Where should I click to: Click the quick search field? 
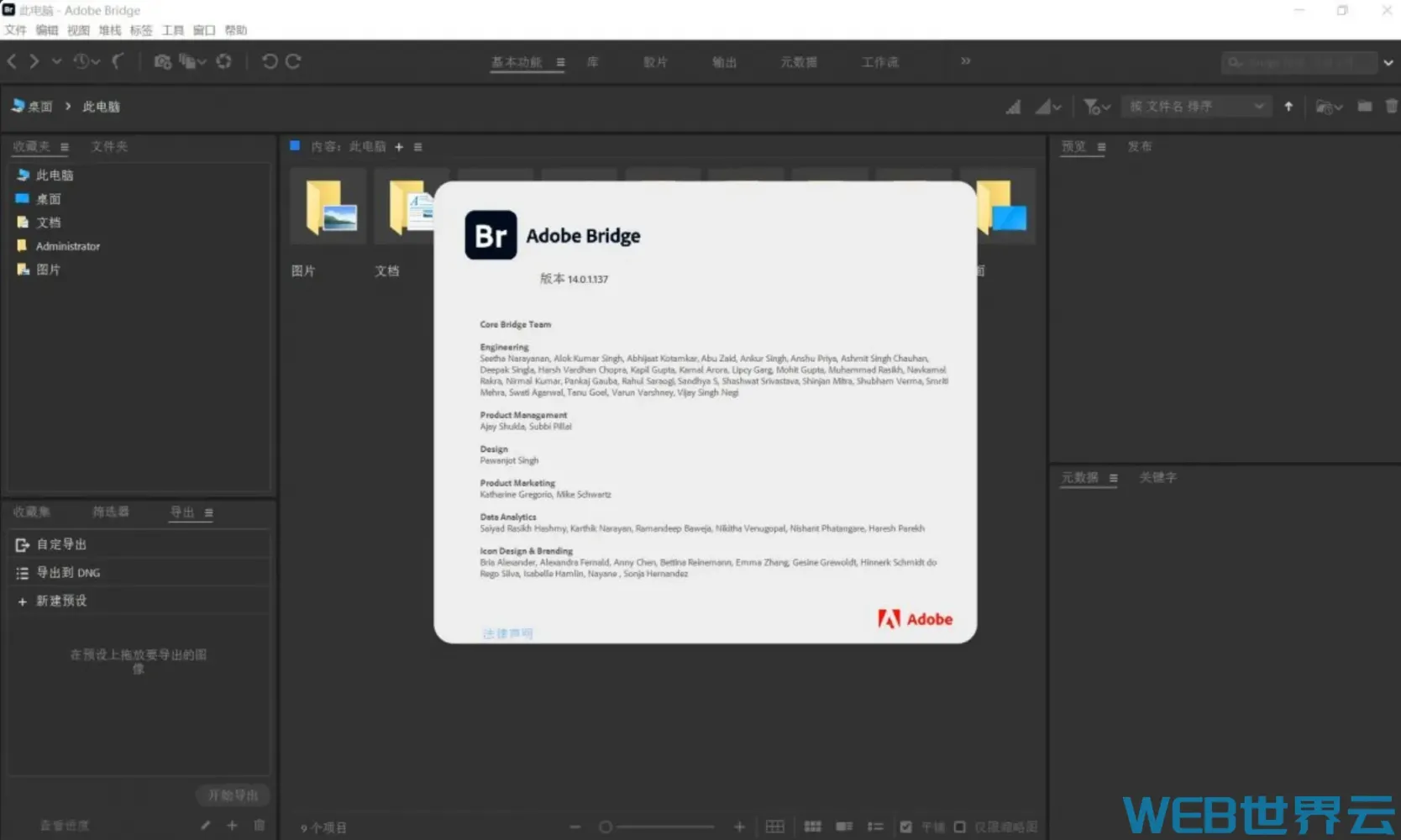coord(1299,62)
